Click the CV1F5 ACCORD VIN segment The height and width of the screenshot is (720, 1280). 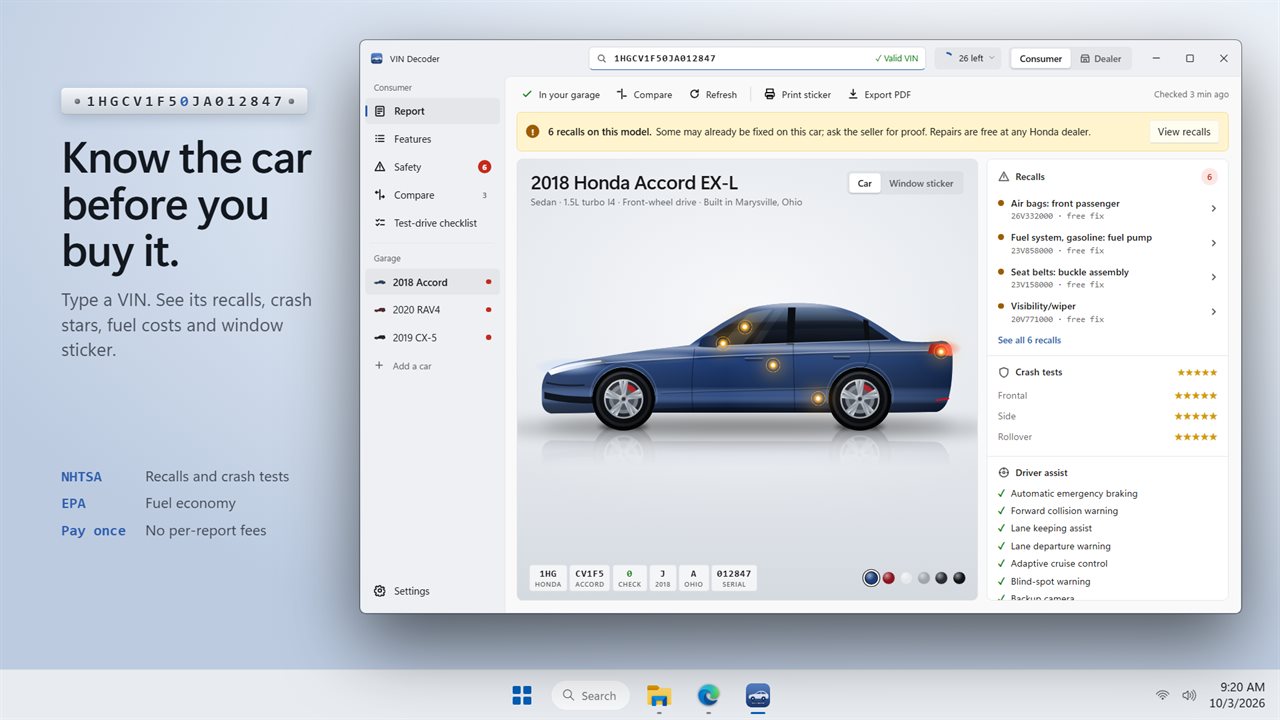590,578
